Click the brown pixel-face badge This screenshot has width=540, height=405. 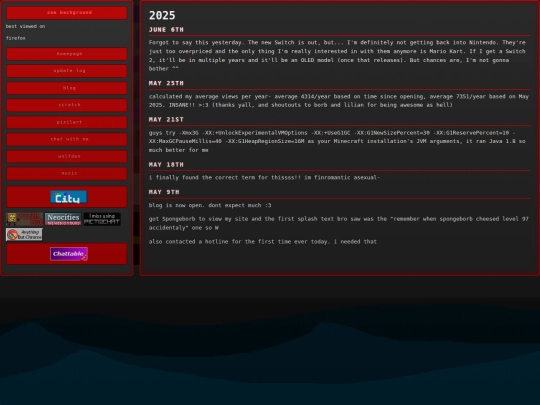[24, 219]
